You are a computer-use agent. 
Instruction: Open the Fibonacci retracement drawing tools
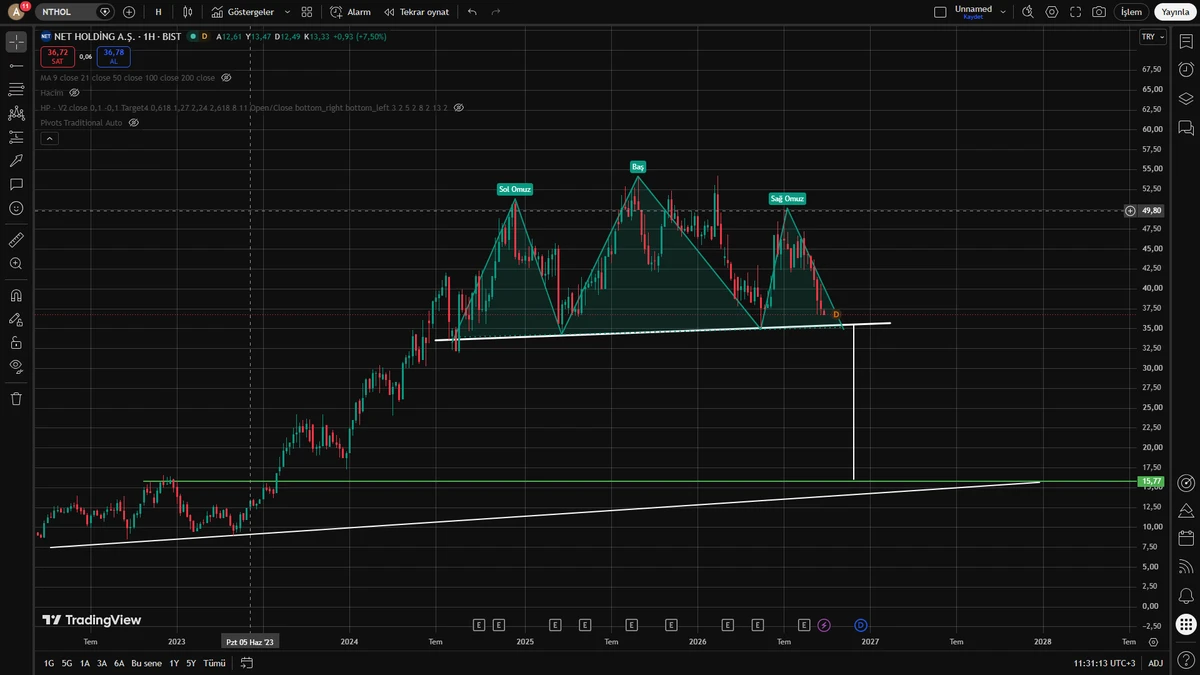pyautogui.click(x=16, y=89)
